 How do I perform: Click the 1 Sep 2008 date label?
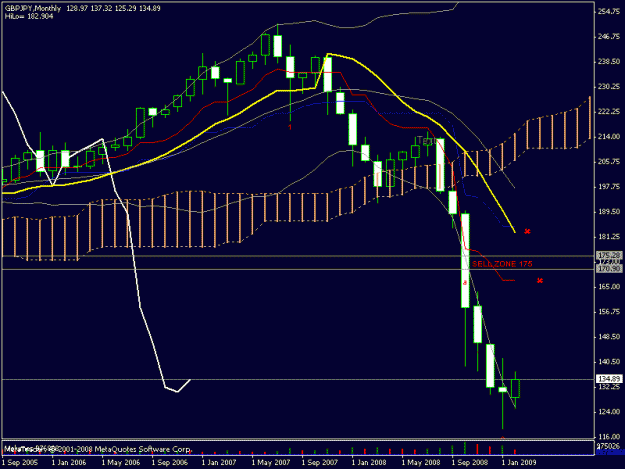tap(470, 463)
